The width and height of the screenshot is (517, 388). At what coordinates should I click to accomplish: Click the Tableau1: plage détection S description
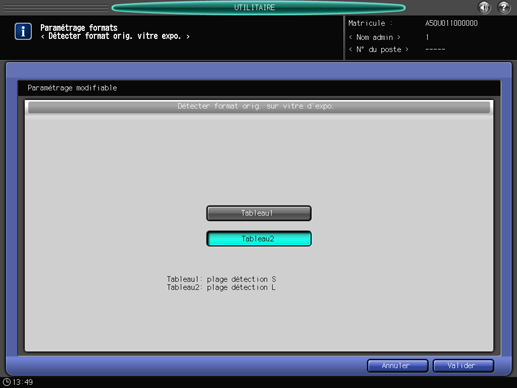coord(221,279)
